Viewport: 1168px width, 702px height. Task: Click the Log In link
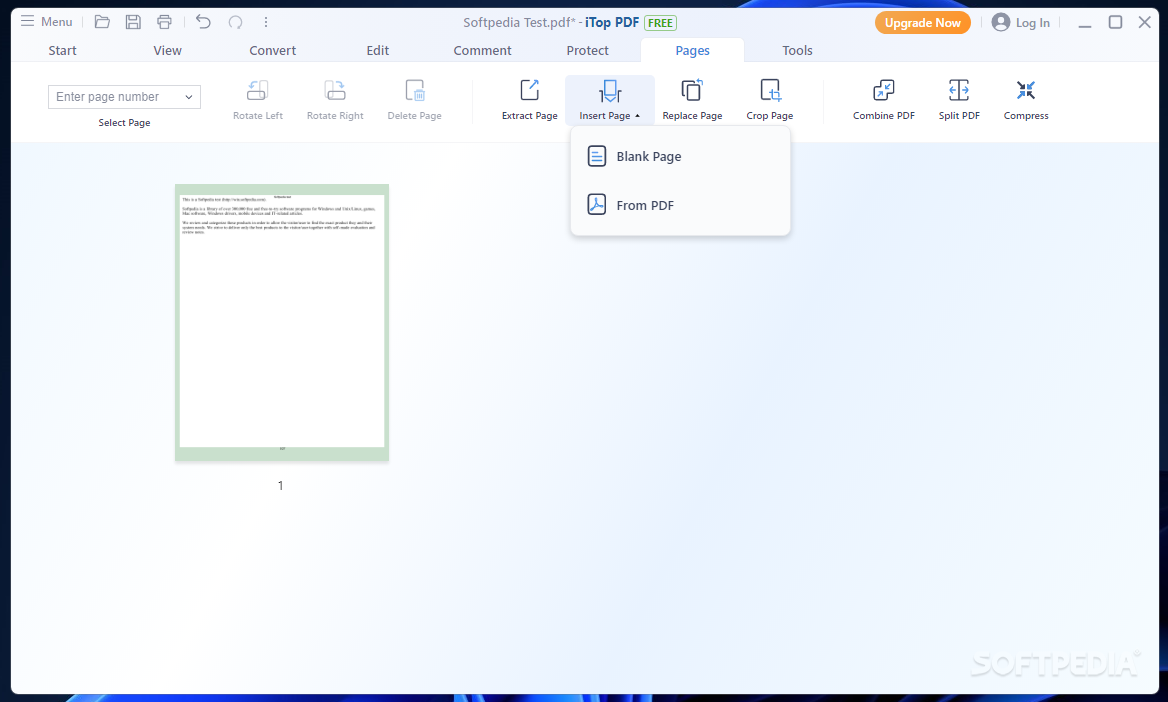click(1032, 23)
